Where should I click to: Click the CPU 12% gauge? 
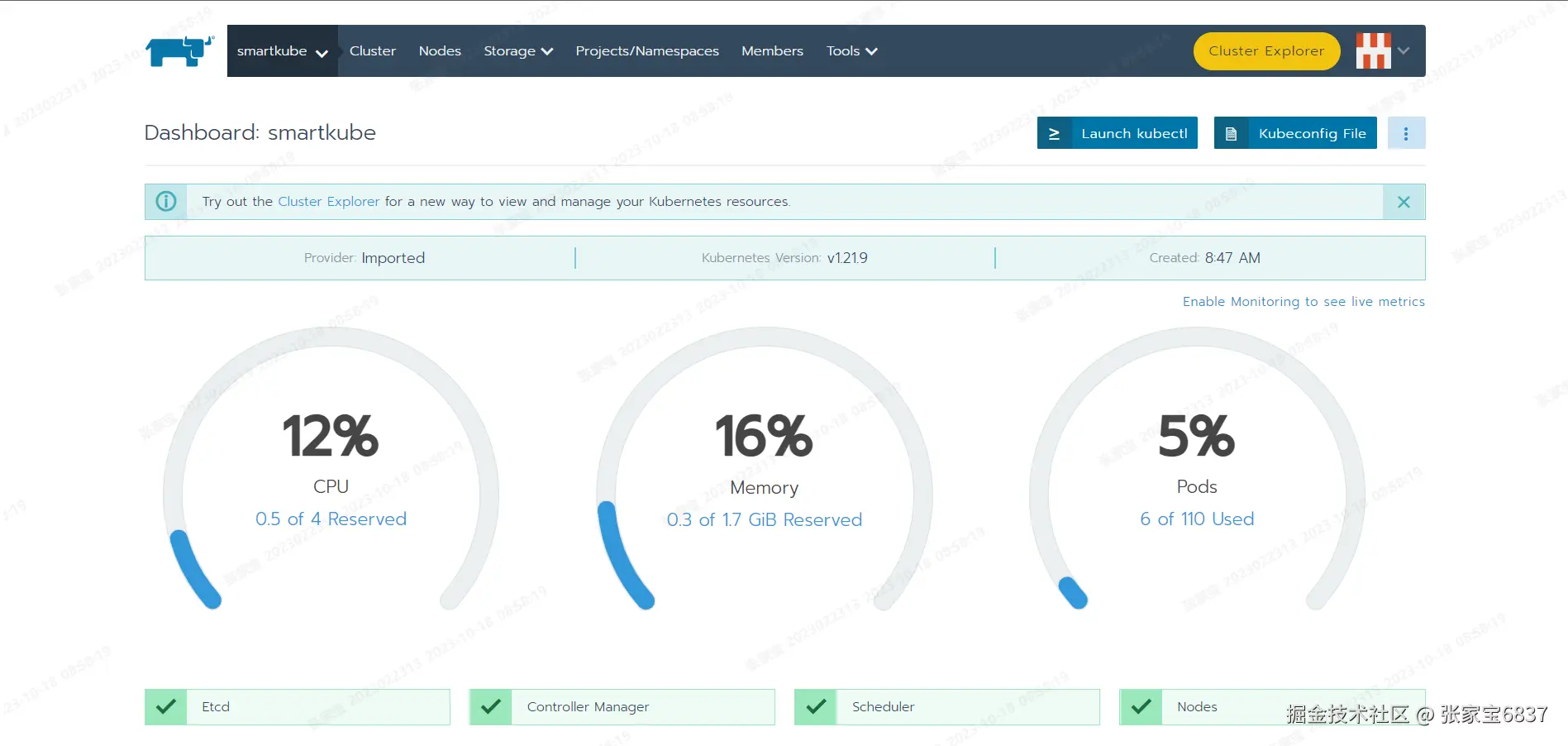click(331, 468)
